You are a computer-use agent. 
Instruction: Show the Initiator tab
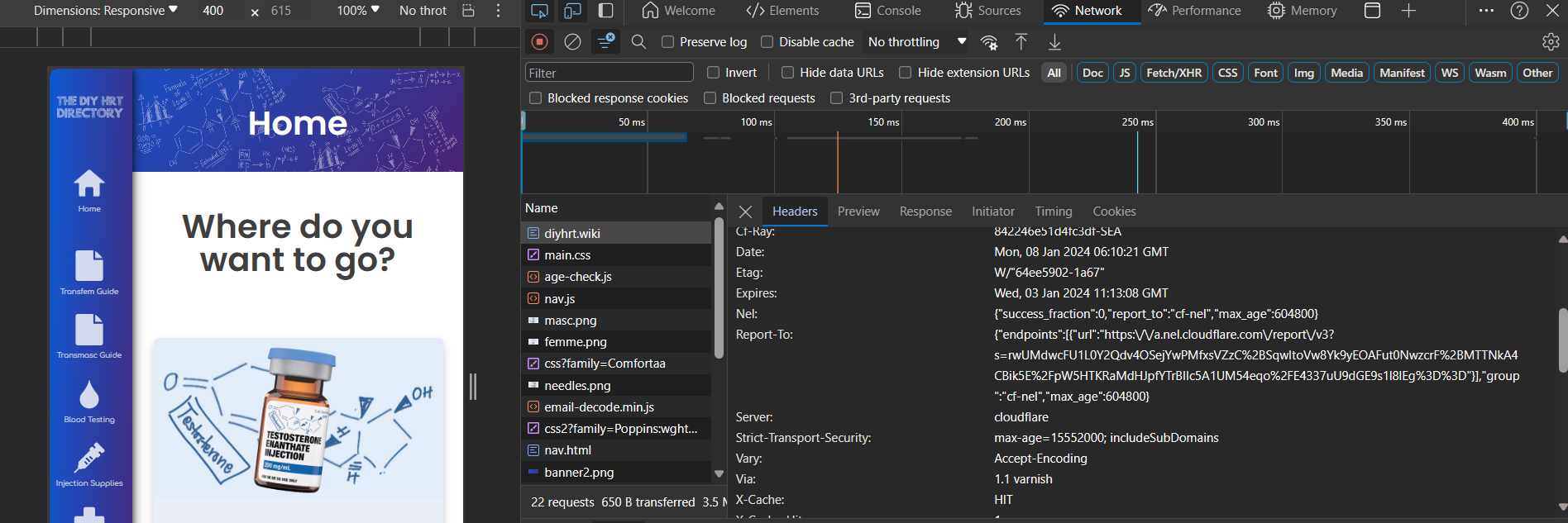(993, 212)
